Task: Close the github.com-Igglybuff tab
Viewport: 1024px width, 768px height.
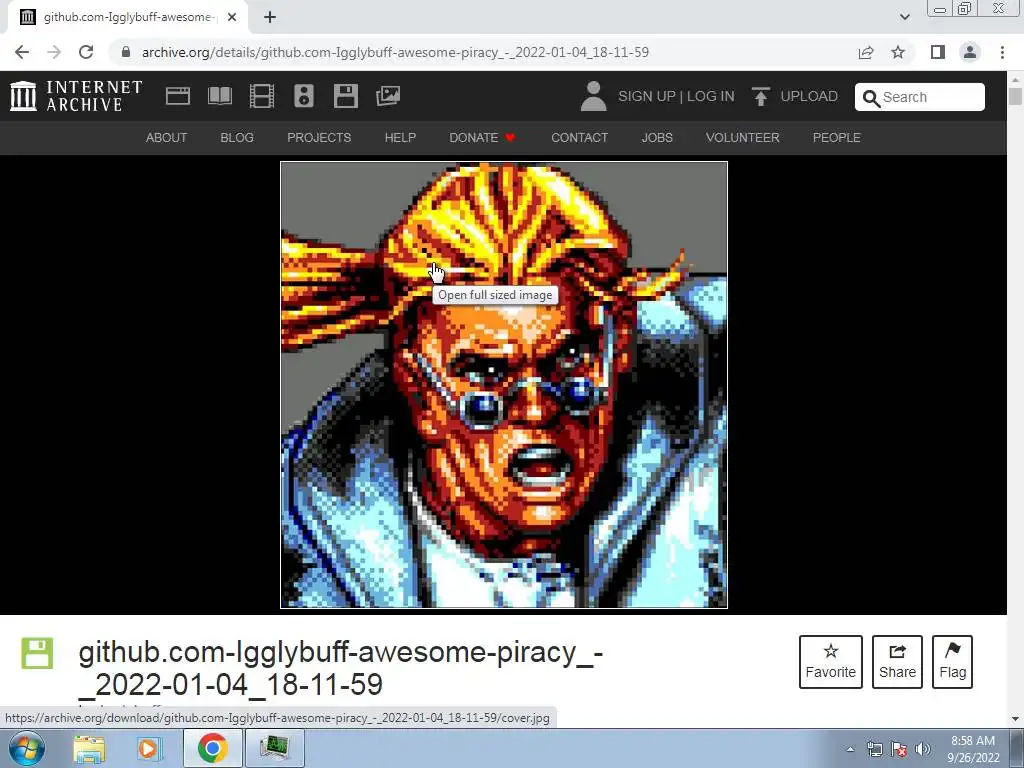Action: [x=232, y=18]
